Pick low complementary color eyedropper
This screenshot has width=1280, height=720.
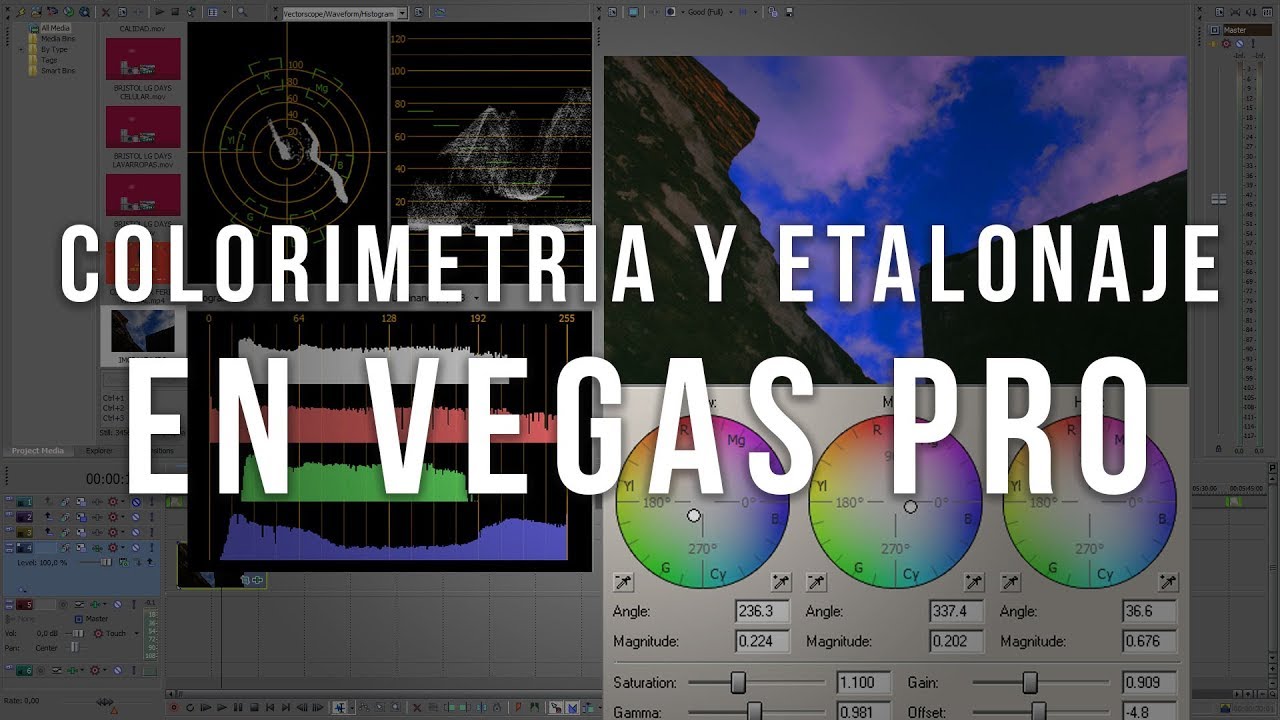[x=623, y=582]
